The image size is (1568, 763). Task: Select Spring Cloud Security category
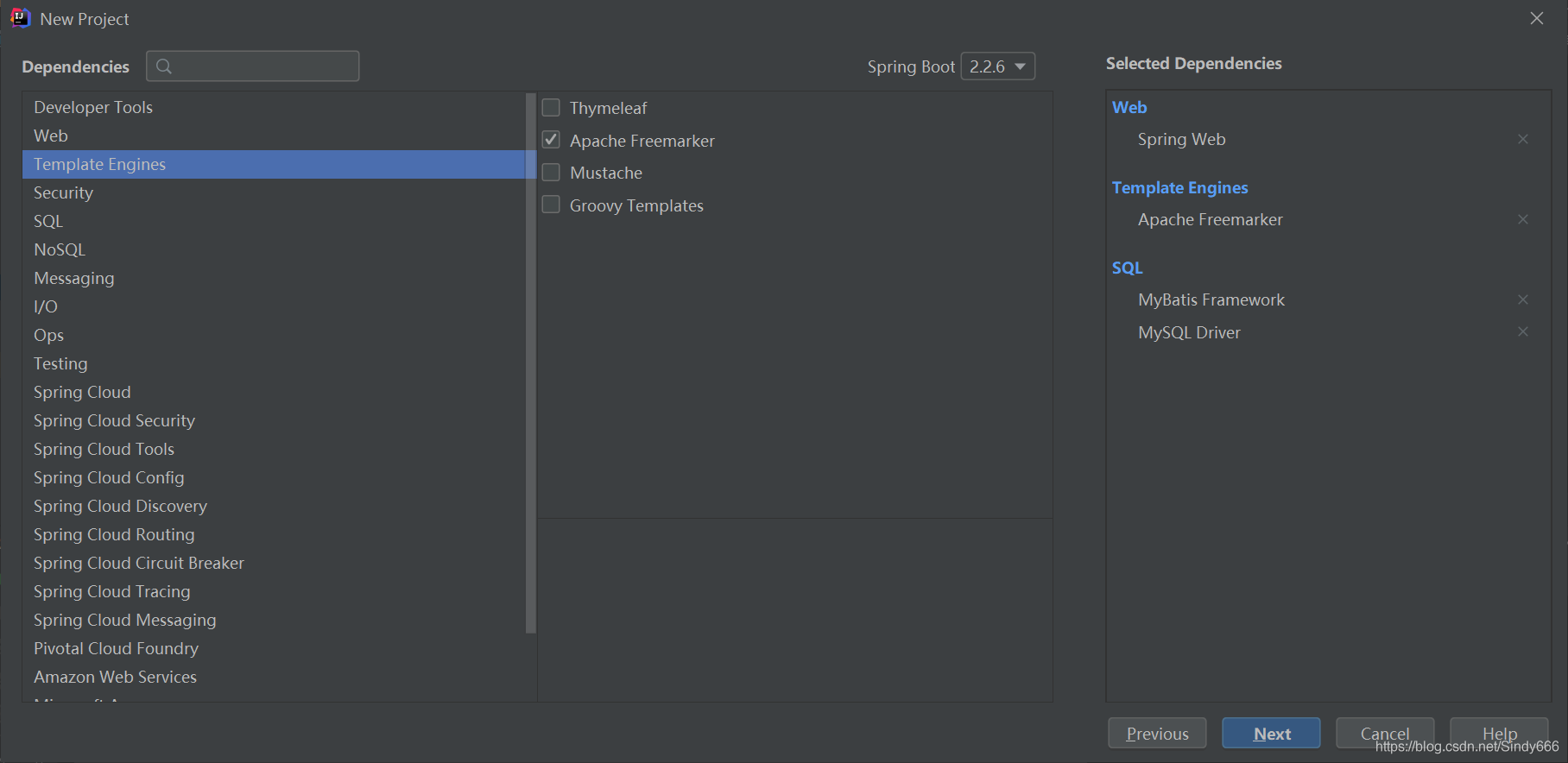274,420
